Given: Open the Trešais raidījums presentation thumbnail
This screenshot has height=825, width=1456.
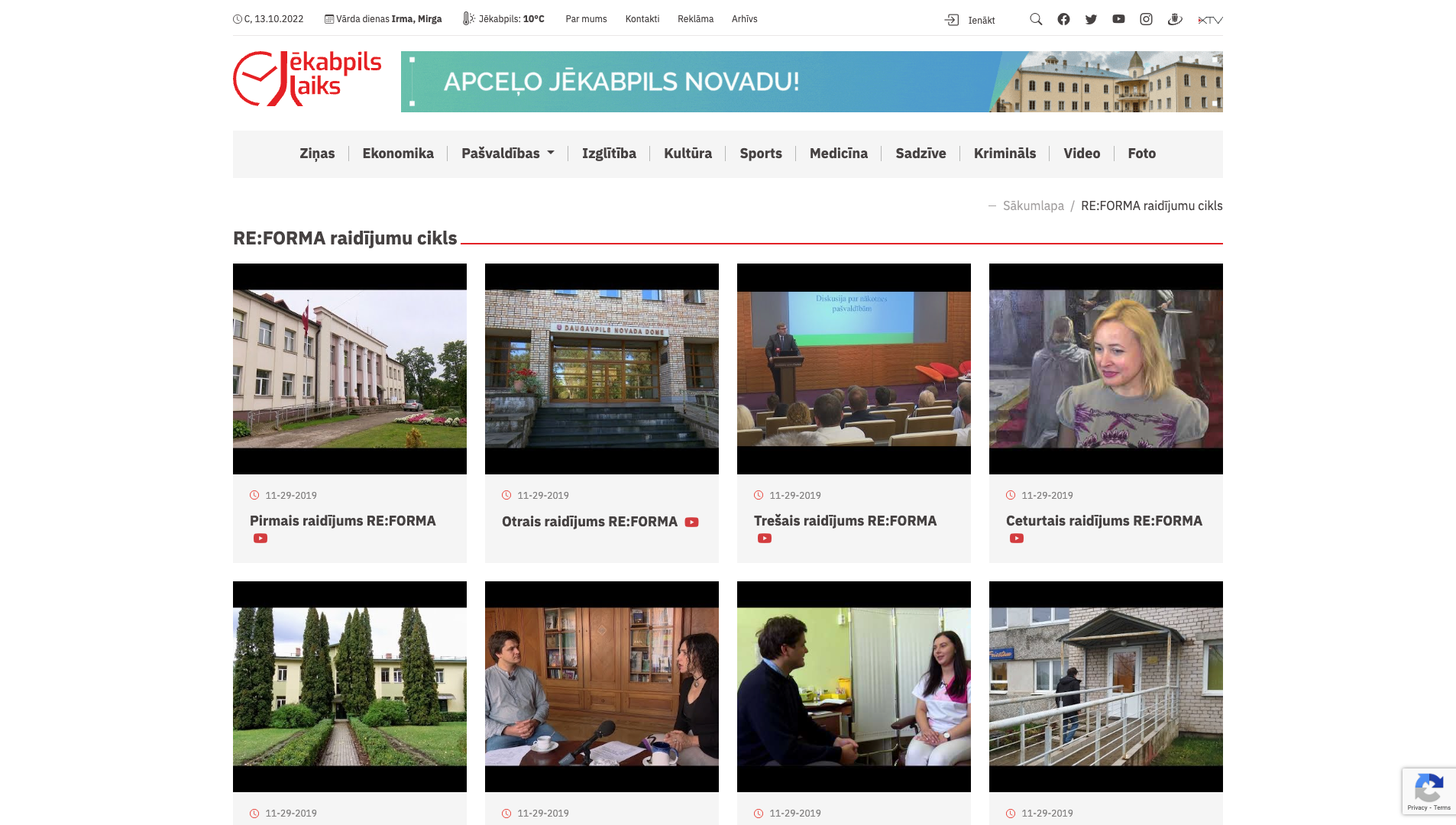Looking at the screenshot, I should (853, 369).
